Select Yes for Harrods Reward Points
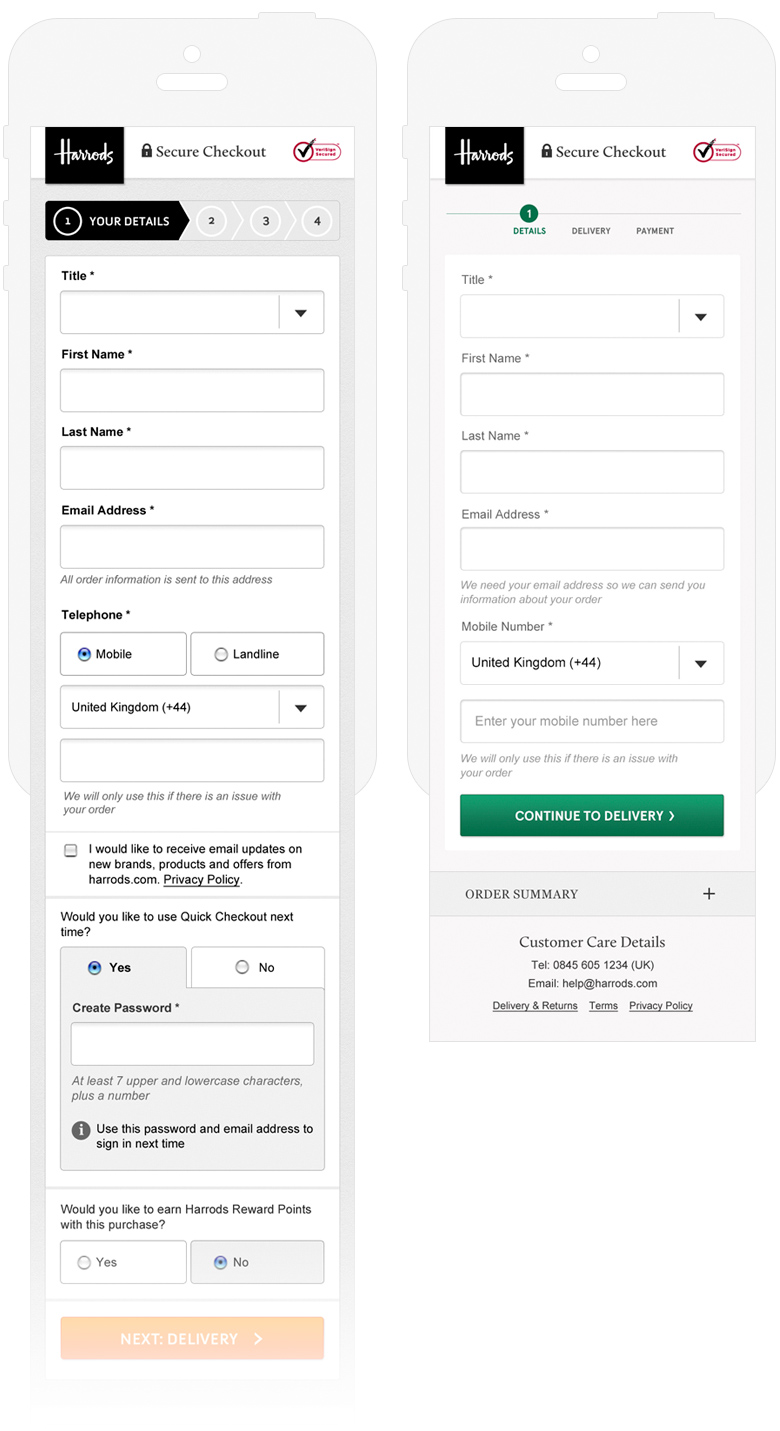This screenshot has height=1431, width=780. [x=123, y=1262]
